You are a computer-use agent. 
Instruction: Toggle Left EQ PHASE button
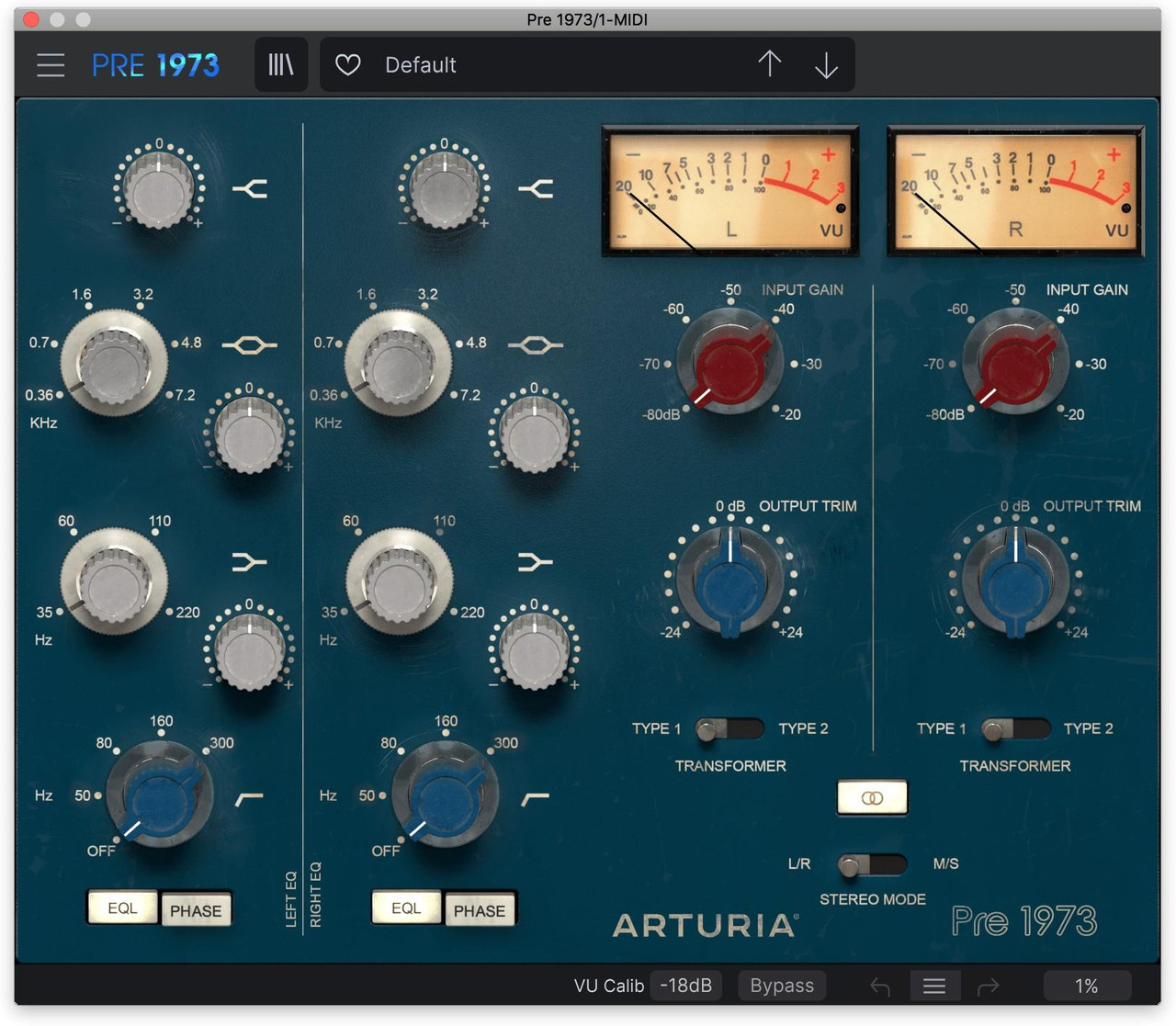tap(196, 910)
